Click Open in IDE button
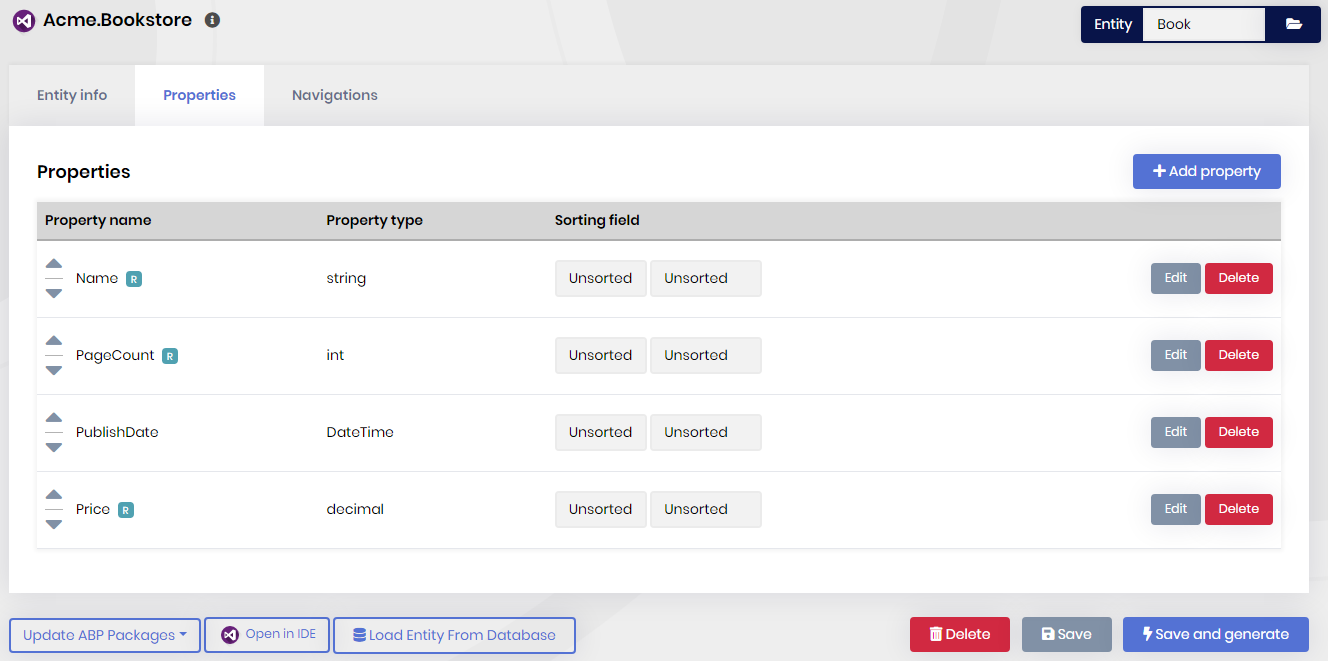Viewport: 1328px width, 661px height. pyautogui.click(x=267, y=634)
